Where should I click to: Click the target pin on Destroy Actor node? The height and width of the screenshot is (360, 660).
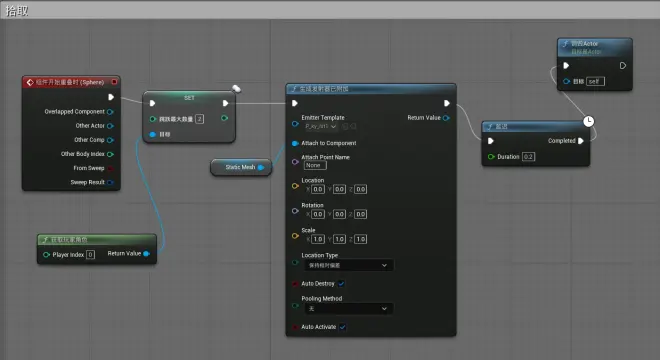[x=567, y=81]
